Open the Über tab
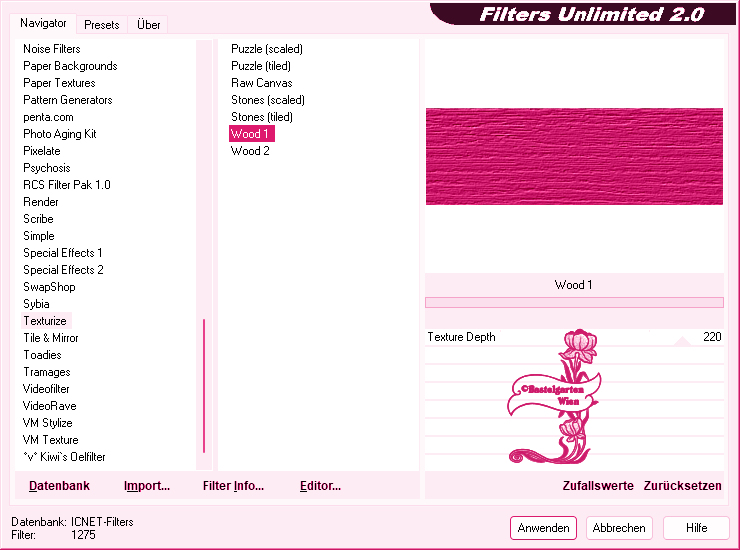 click(148, 25)
